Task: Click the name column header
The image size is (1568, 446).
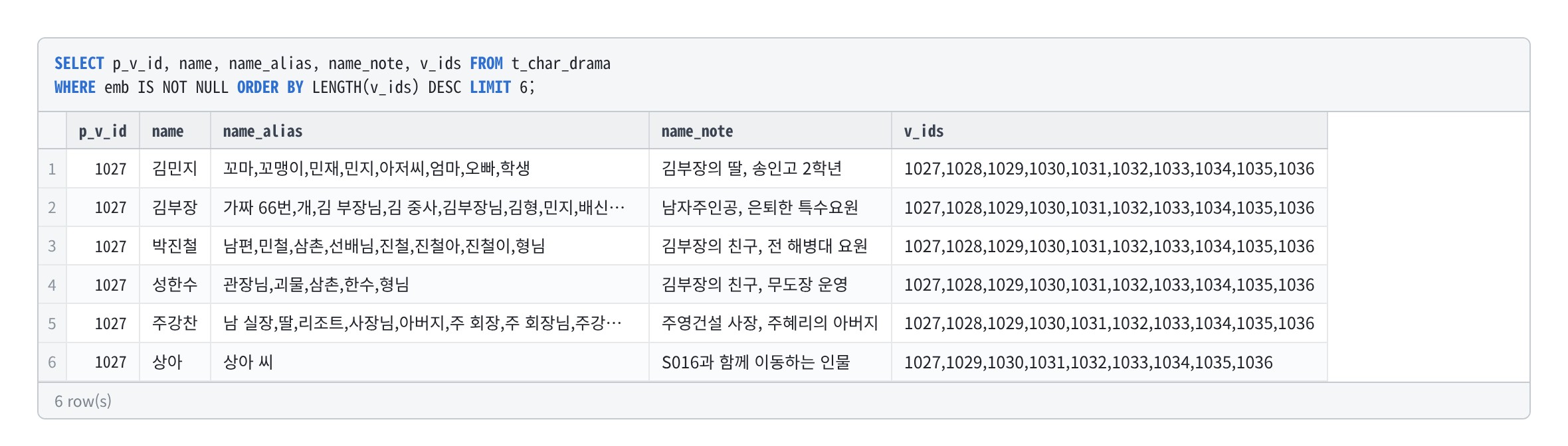Action: [175, 131]
